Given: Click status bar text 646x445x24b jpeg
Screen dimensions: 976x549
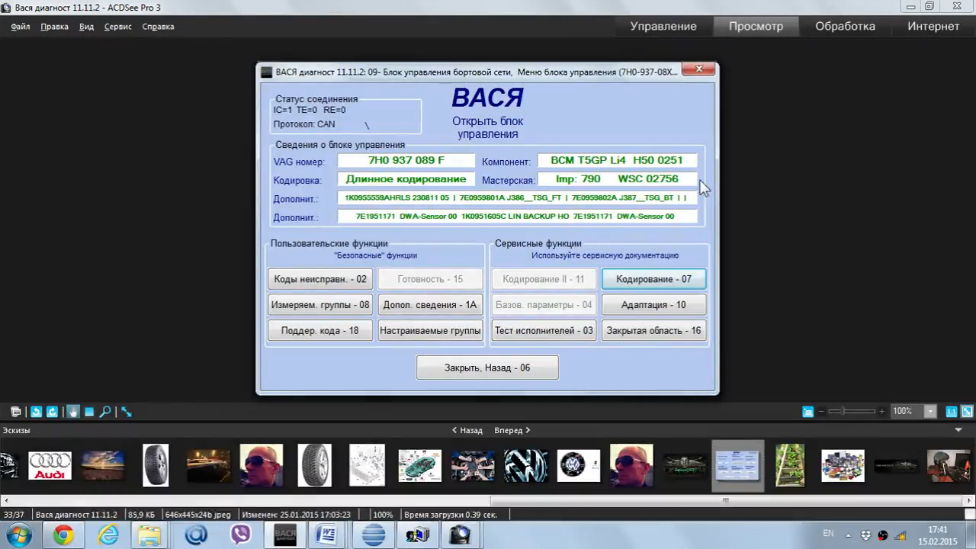Looking at the screenshot, I should 197,515.
